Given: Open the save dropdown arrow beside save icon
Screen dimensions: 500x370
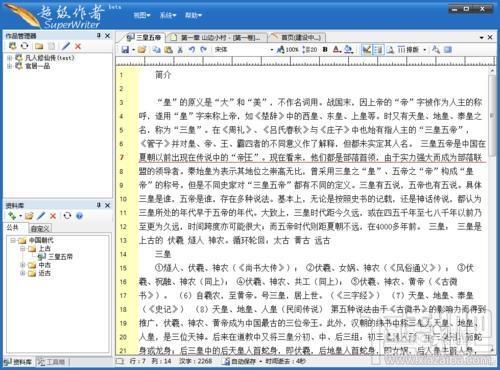Looking at the screenshot, I should coord(133,50).
